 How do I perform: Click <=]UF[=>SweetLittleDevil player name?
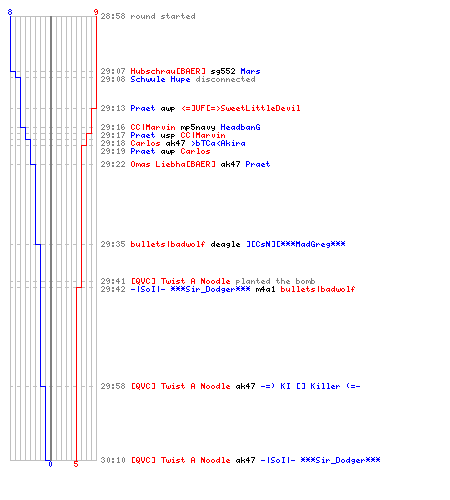pyautogui.click(x=241, y=108)
